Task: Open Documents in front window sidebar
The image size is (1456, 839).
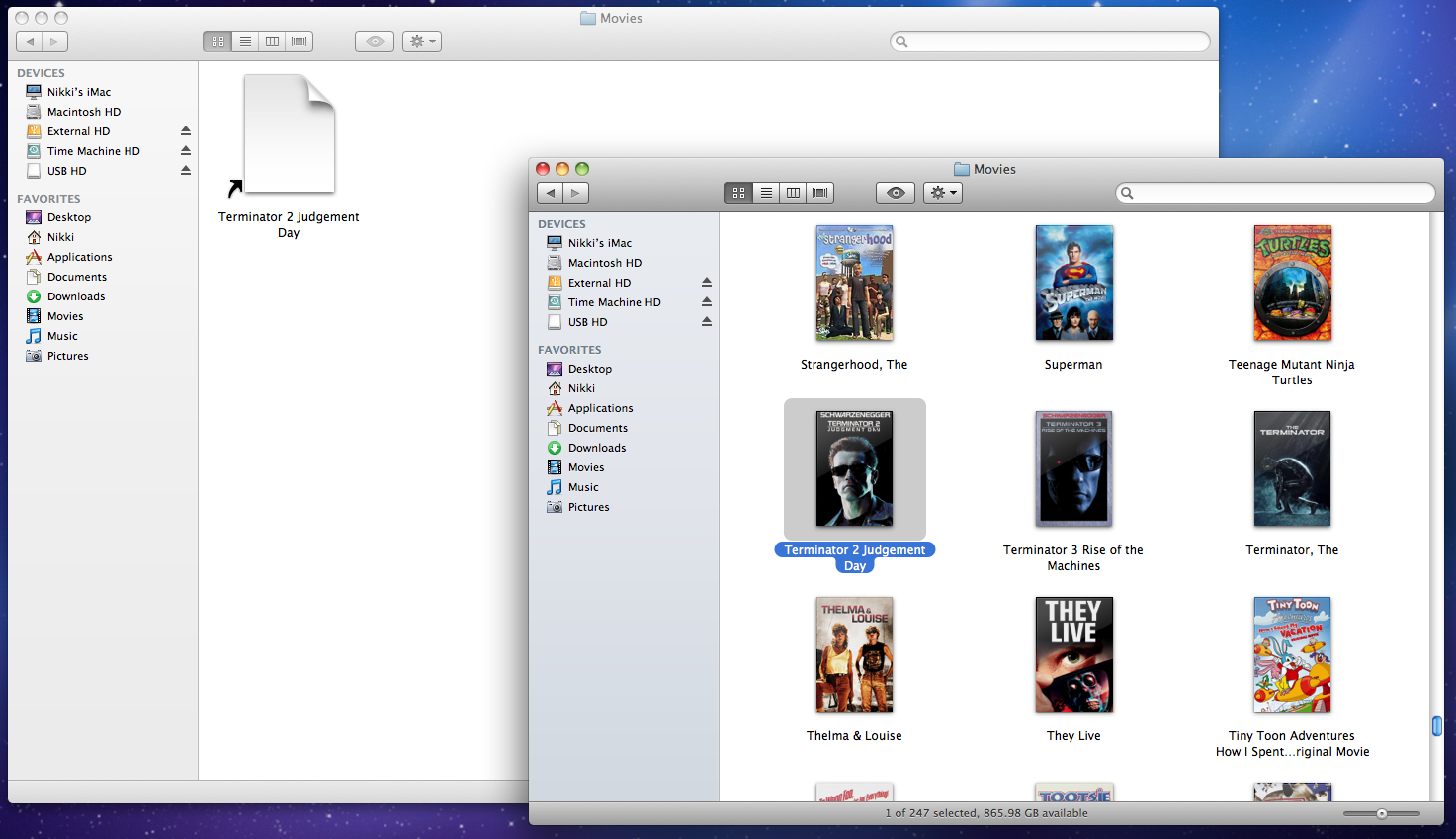Action: pos(598,428)
